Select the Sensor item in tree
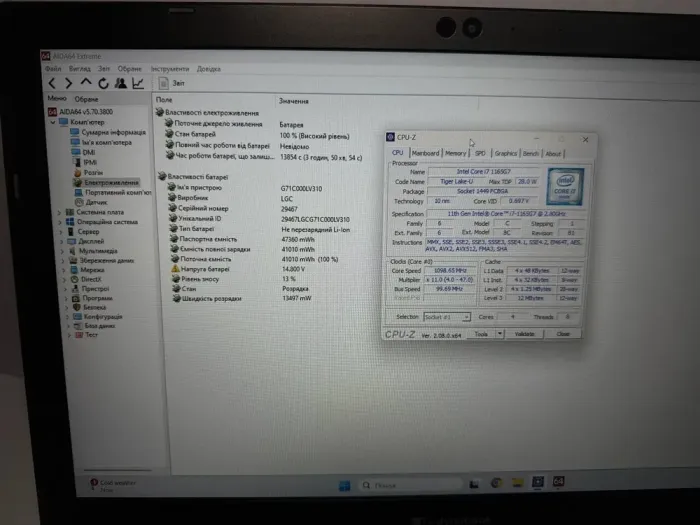 95,201
